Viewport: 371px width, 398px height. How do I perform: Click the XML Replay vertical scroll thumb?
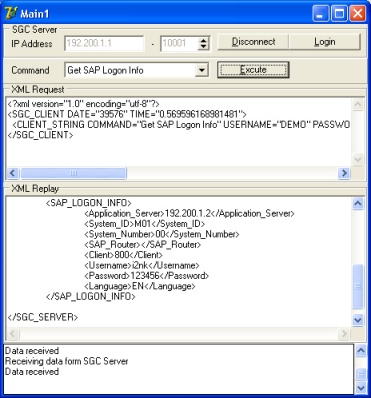tap(358, 286)
